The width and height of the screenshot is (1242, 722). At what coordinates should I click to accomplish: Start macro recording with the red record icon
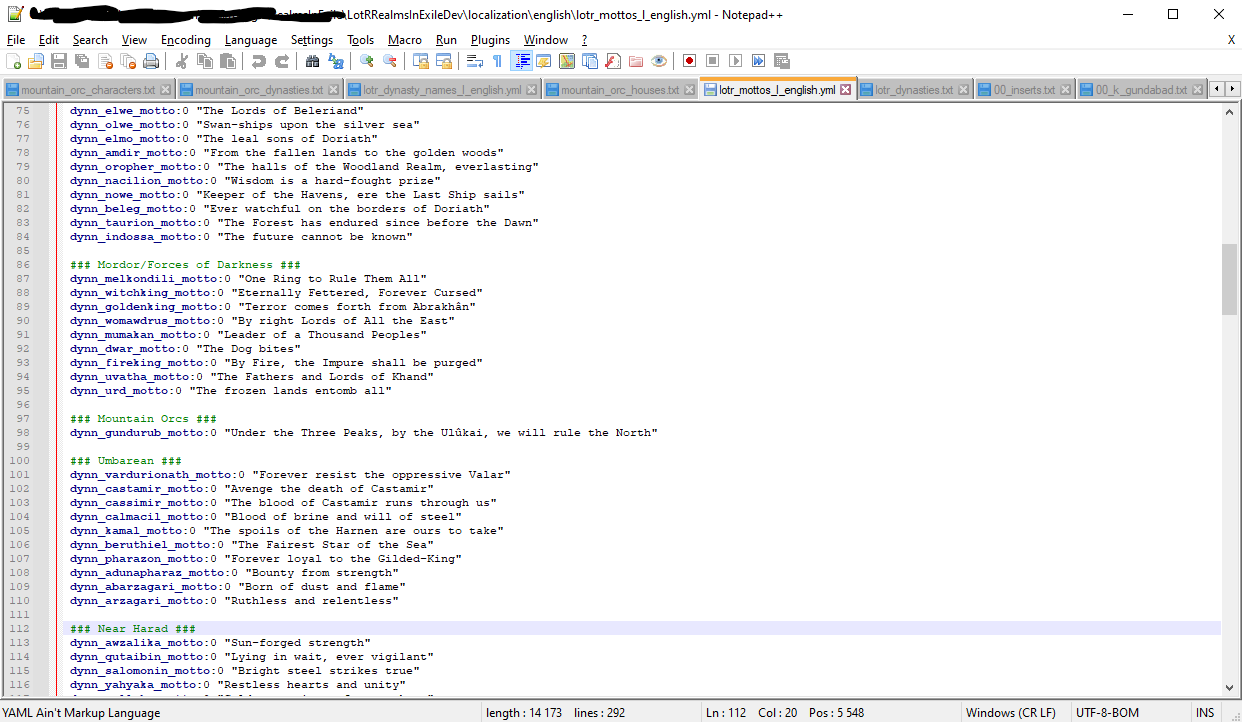click(x=689, y=61)
